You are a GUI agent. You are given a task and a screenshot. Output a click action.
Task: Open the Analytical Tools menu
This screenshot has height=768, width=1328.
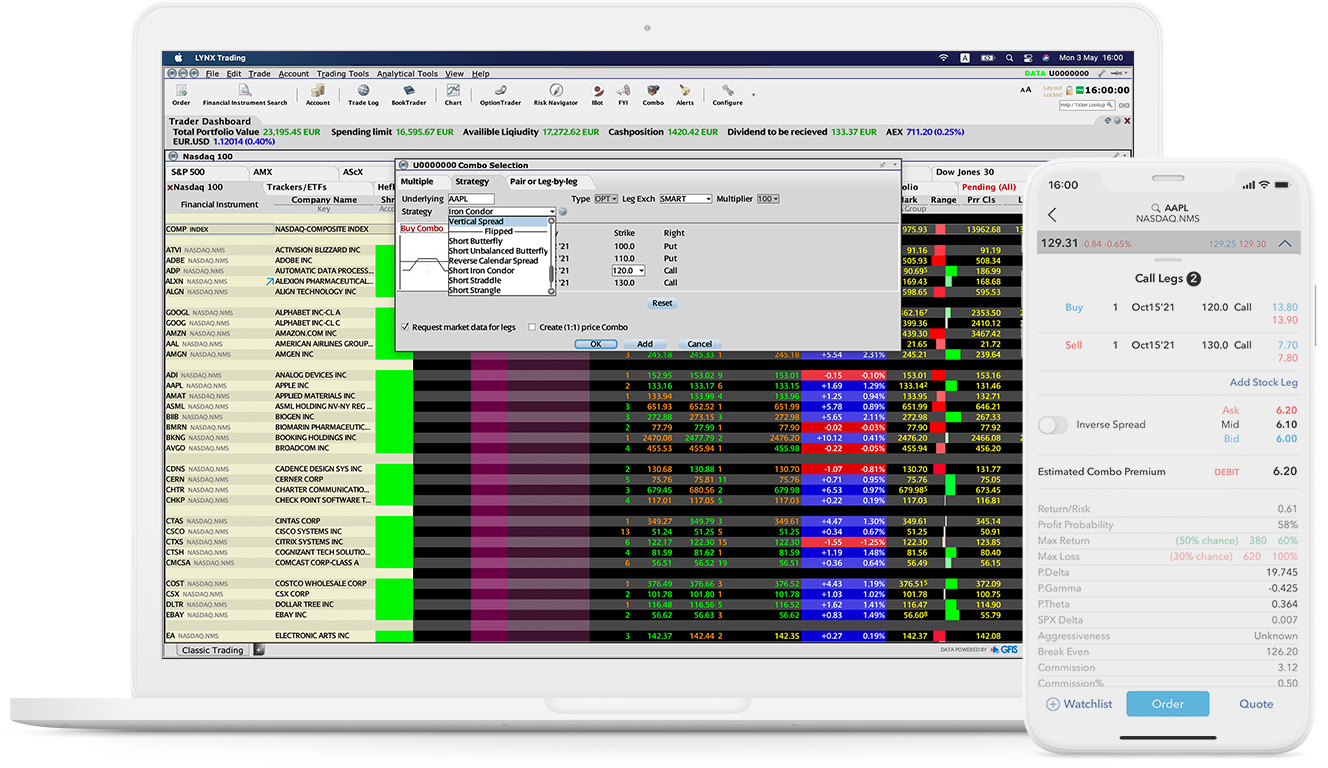[407, 74]
